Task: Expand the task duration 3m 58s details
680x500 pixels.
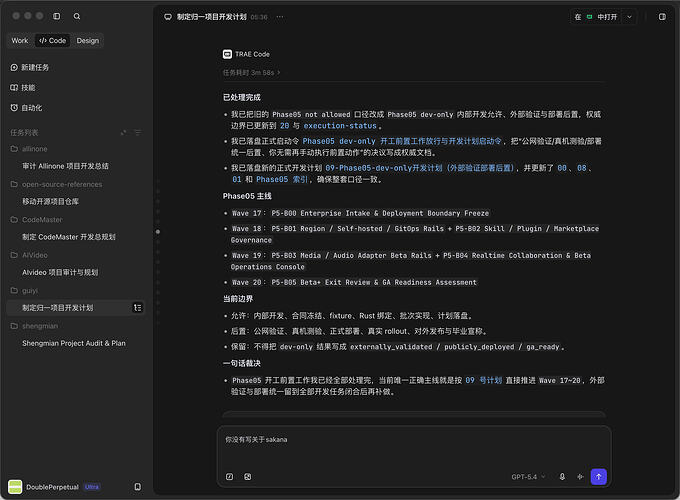Action: 252,72
